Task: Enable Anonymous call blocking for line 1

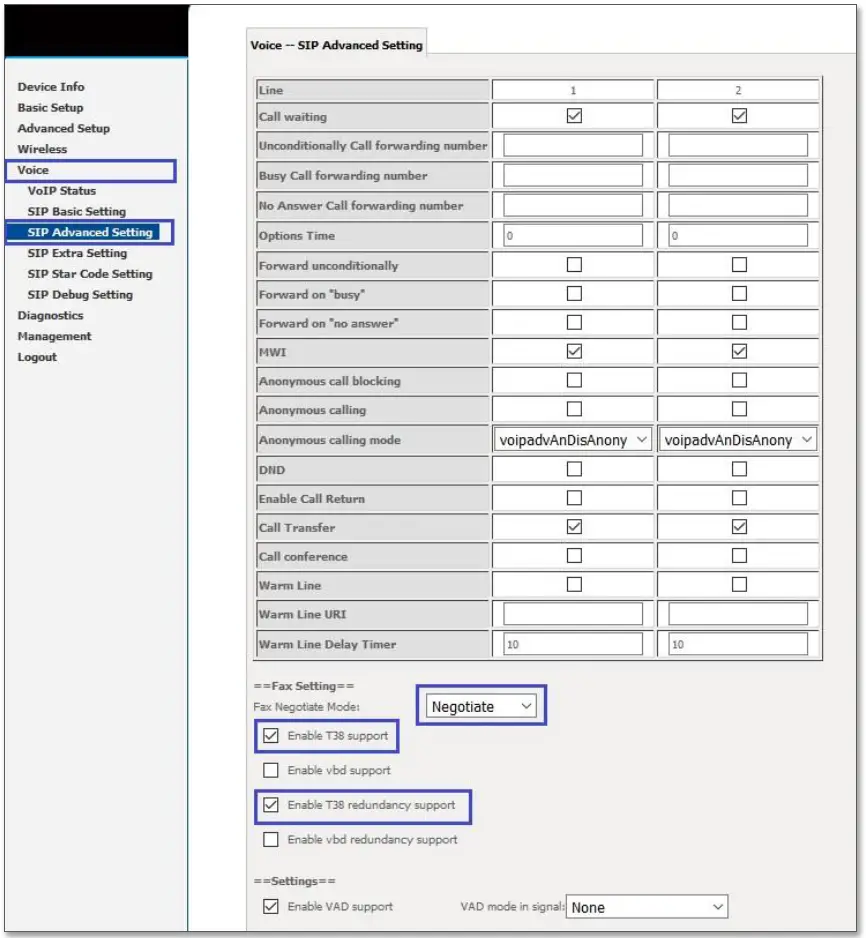Action: pos(571,380)
